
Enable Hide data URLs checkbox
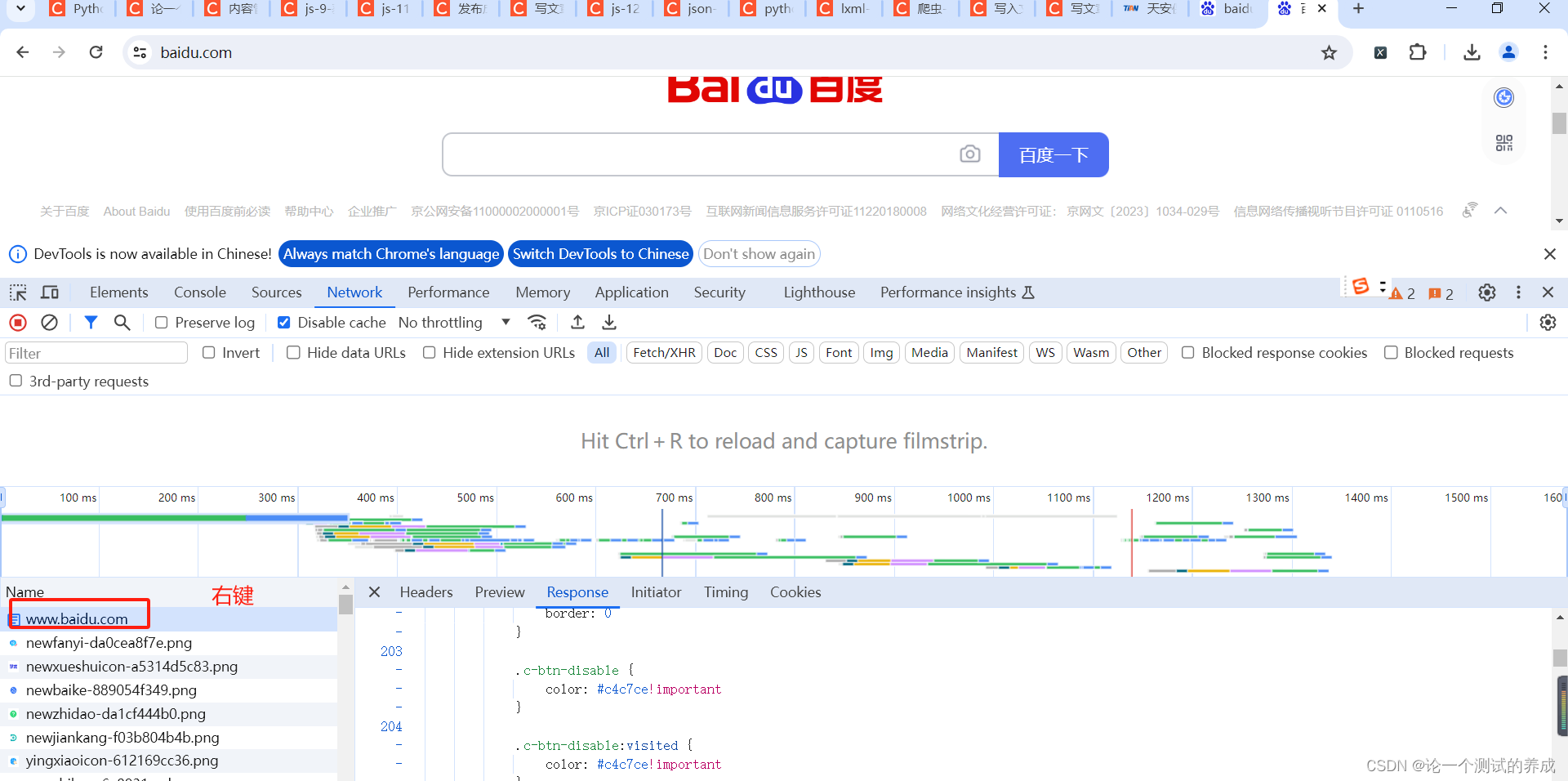pyautogui.click(x=293, y=353)
